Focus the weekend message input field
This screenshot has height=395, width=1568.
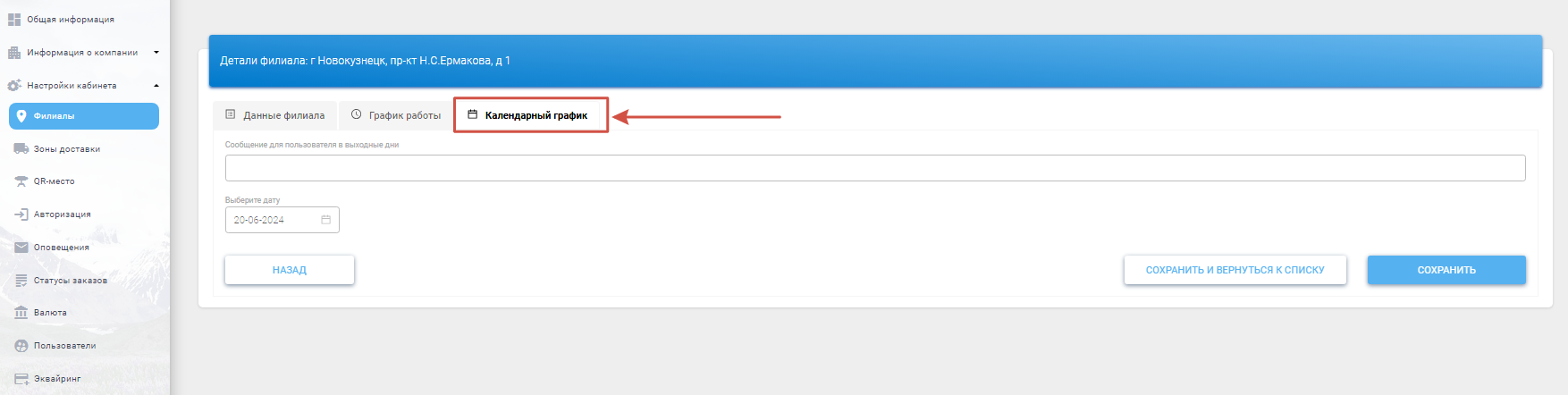(x=875, y=168)
